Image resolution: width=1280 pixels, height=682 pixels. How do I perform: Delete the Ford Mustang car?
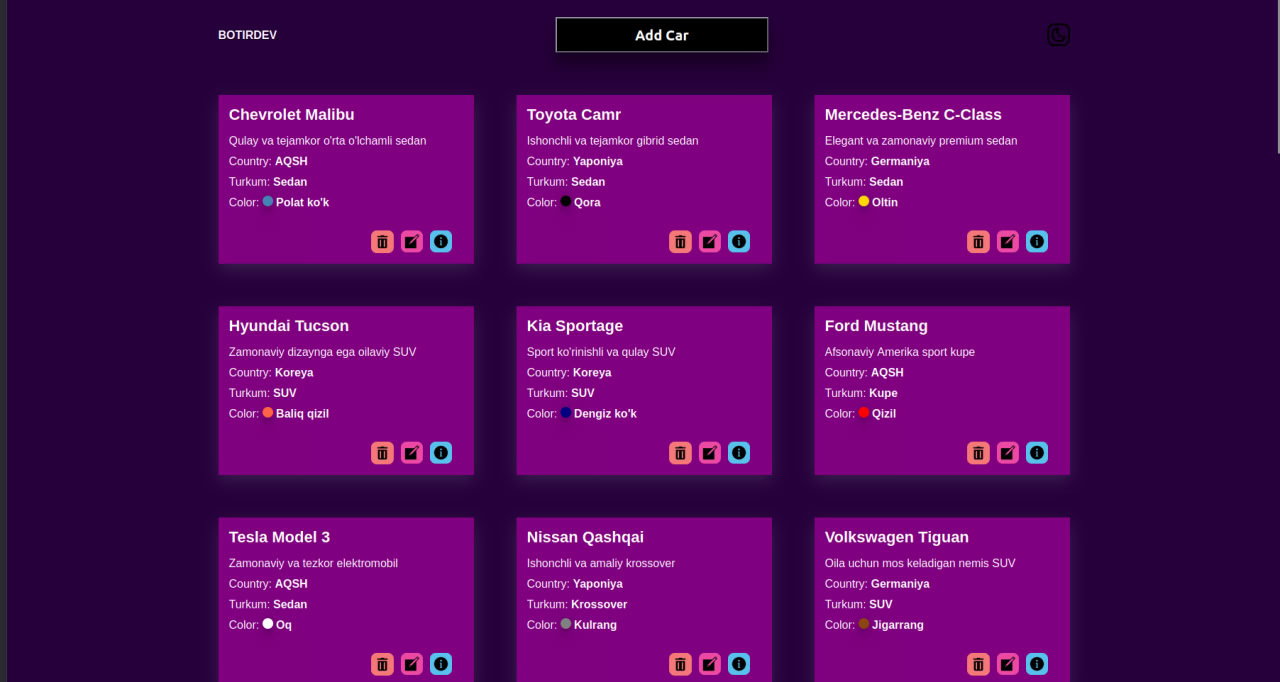(978, 453)
